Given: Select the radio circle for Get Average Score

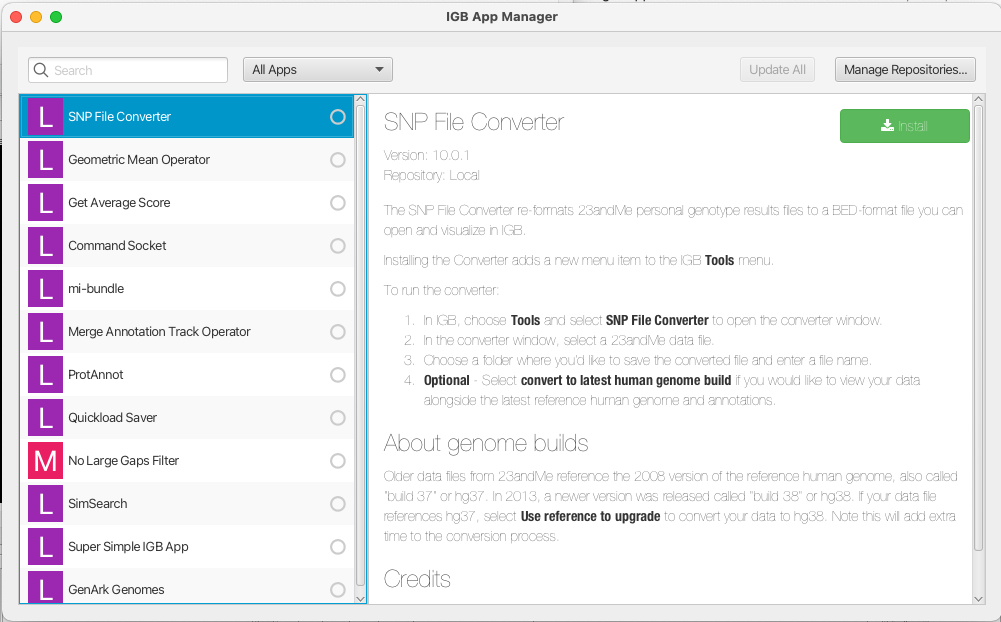Looking at the screenshot, I should click(x=337, y=203).
